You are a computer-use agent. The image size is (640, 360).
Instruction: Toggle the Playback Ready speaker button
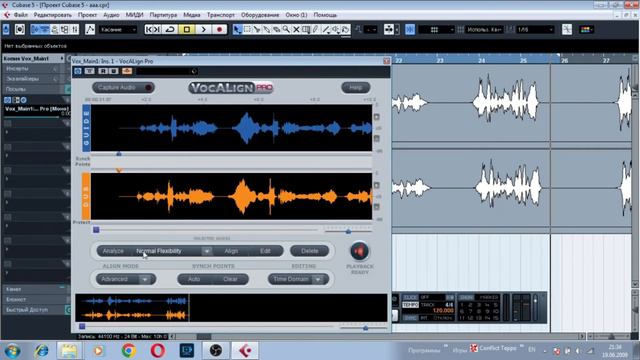[359, 251]
